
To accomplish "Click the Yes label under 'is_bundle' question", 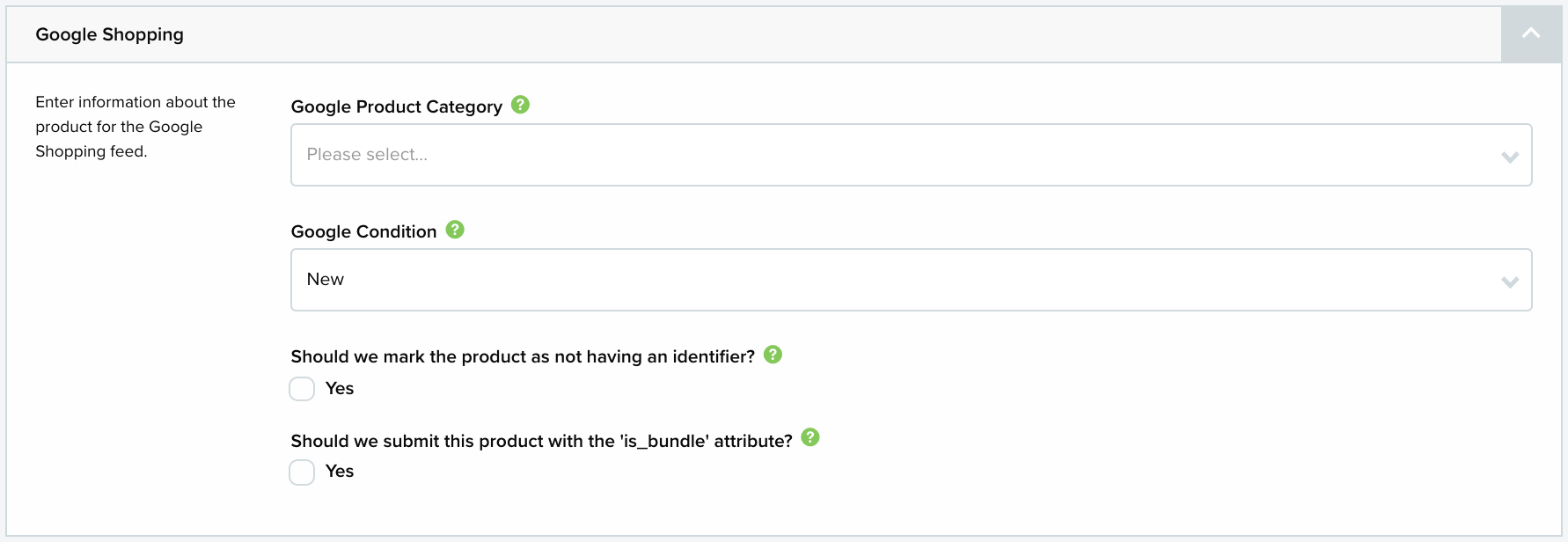I will click(x=340, y=472).
